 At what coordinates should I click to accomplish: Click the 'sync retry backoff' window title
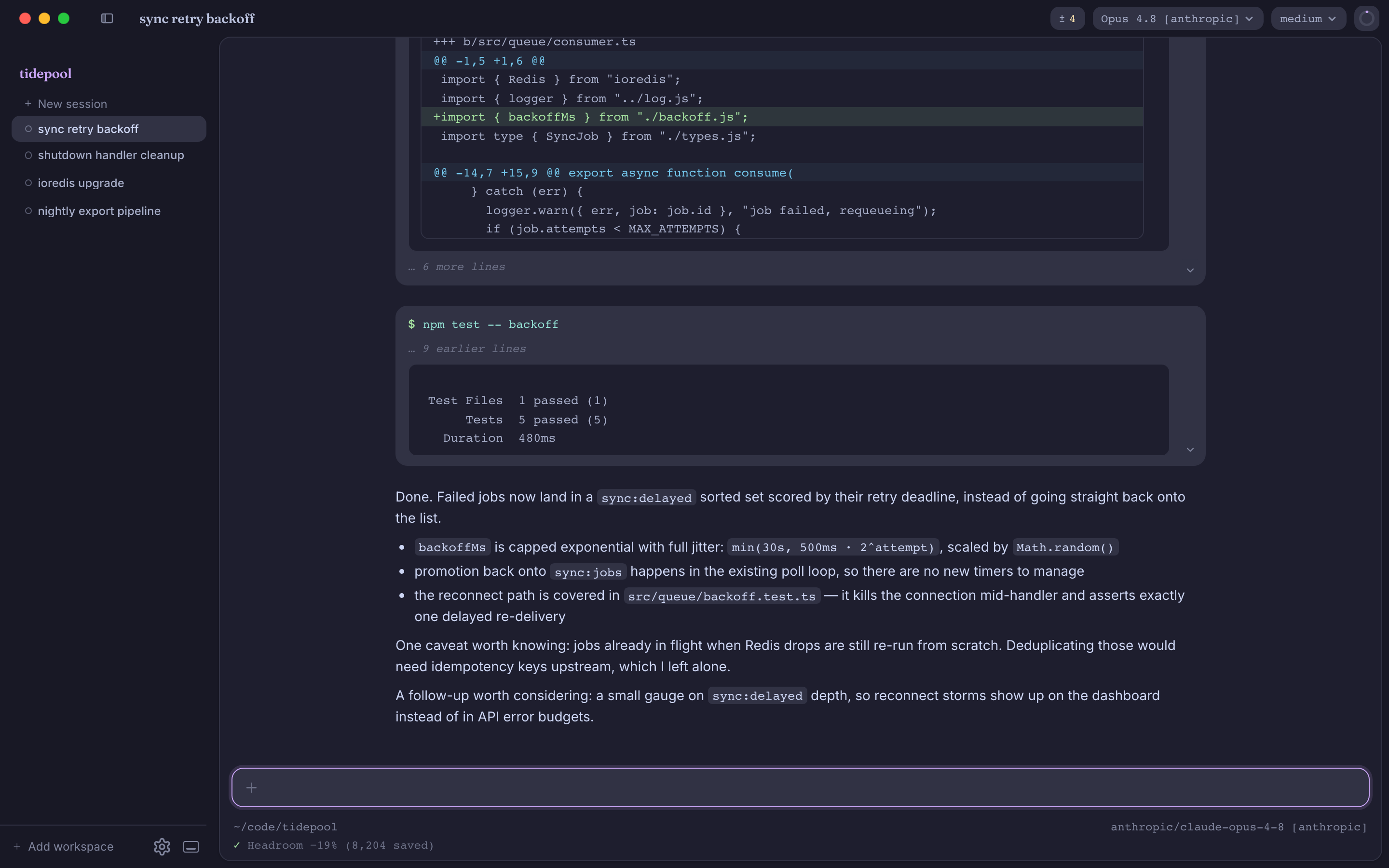(197, 18)
